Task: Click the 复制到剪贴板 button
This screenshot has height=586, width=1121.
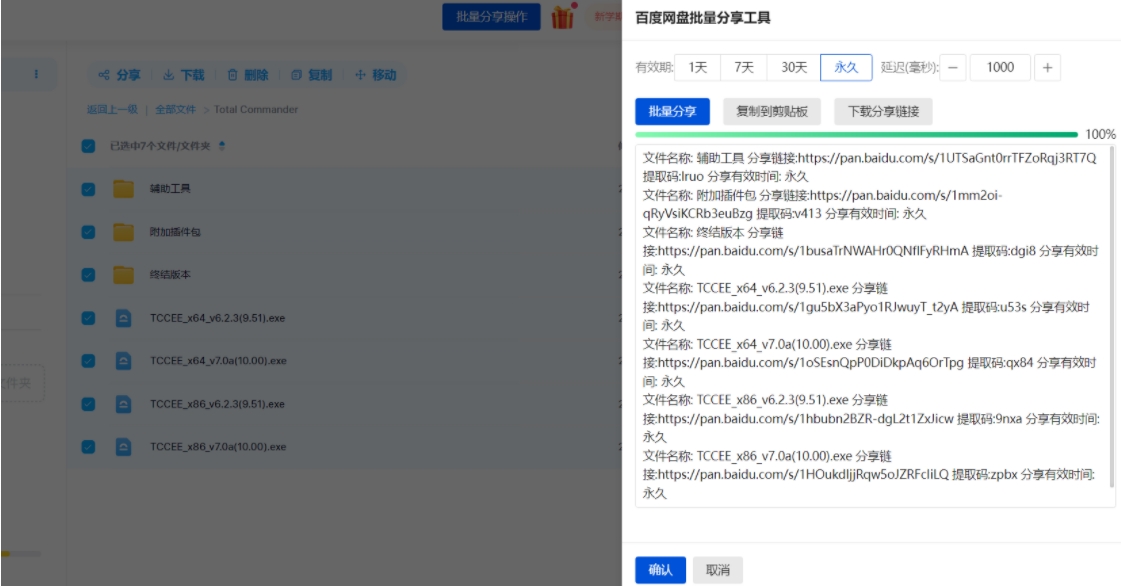Action: 772,111
